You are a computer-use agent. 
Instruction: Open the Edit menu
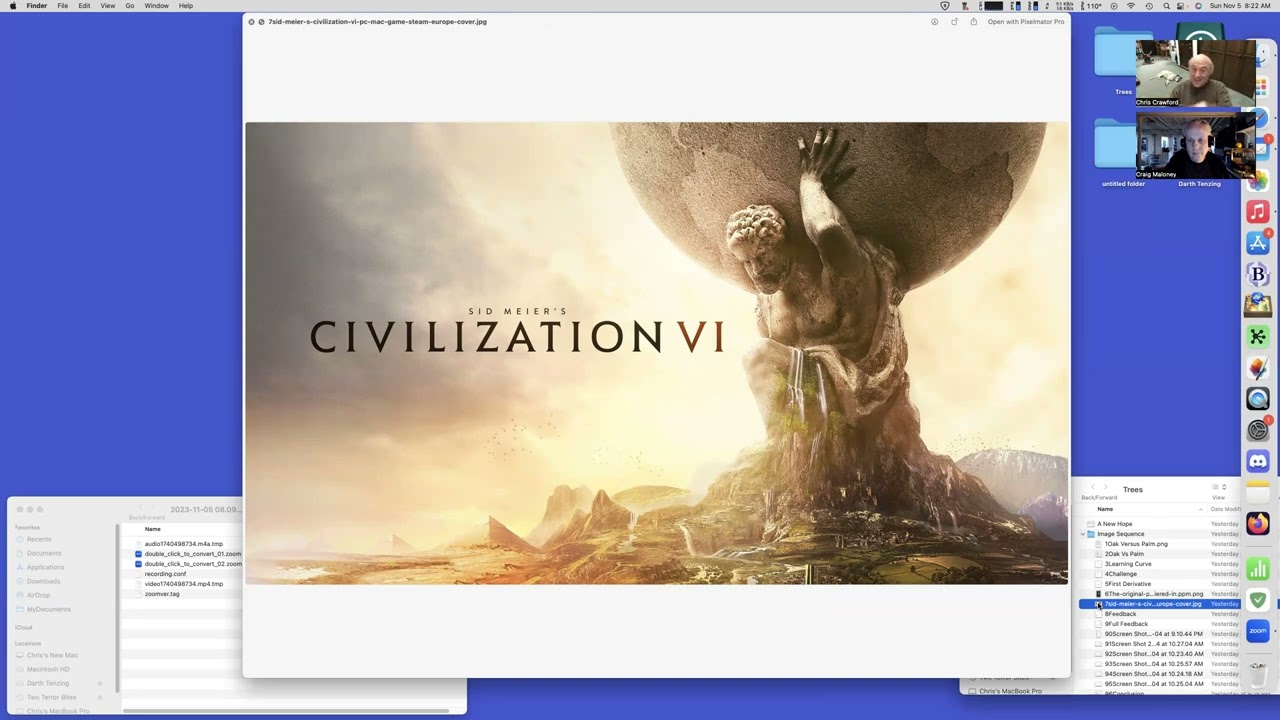click(84, 6)
